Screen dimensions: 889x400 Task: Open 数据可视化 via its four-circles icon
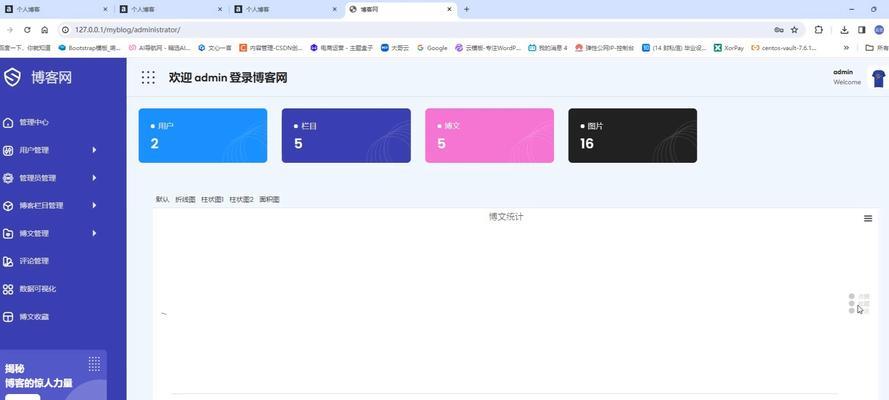(x=8, y=289)
